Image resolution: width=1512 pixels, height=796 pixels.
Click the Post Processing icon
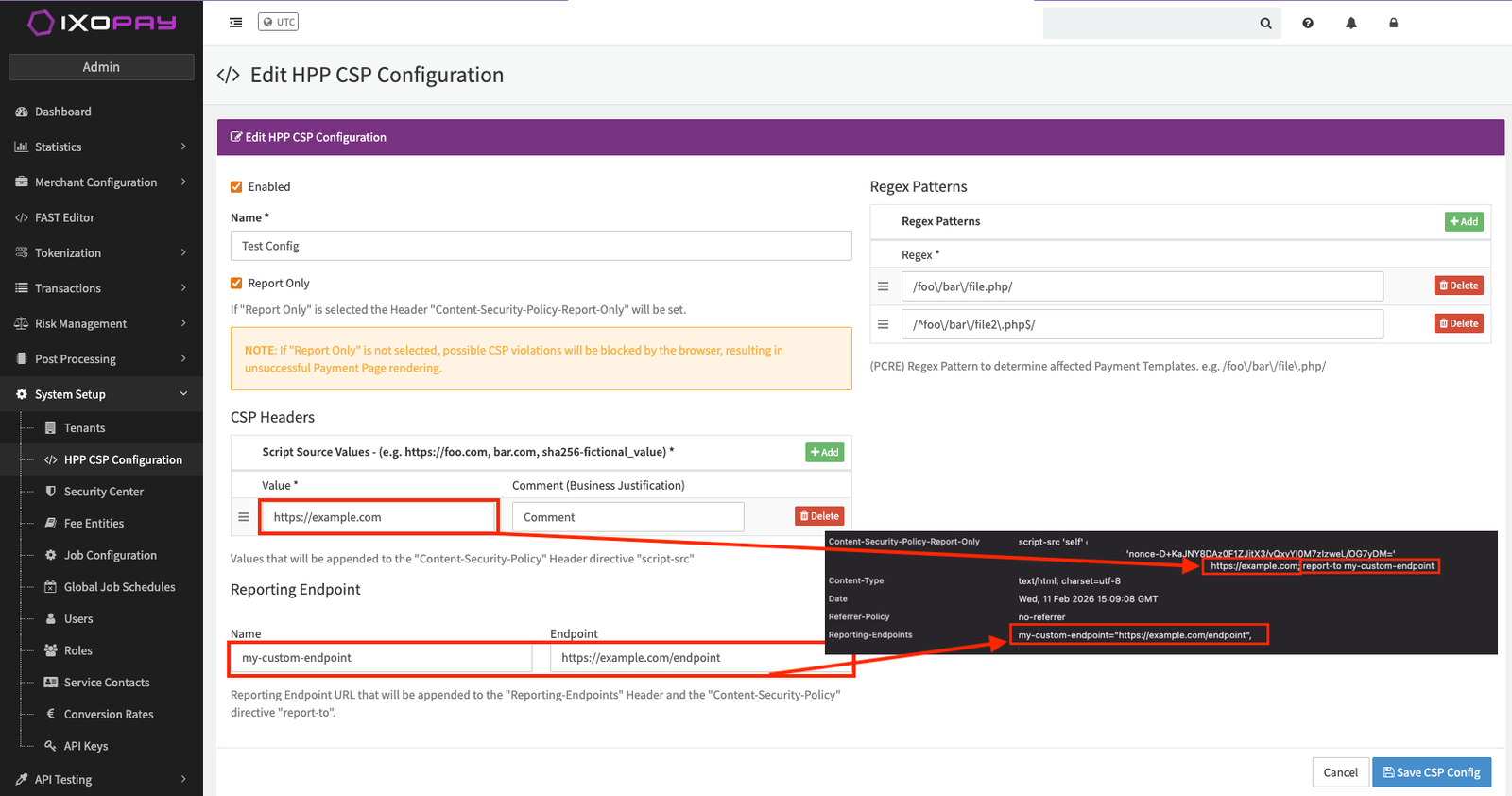[x=22, y=359]
